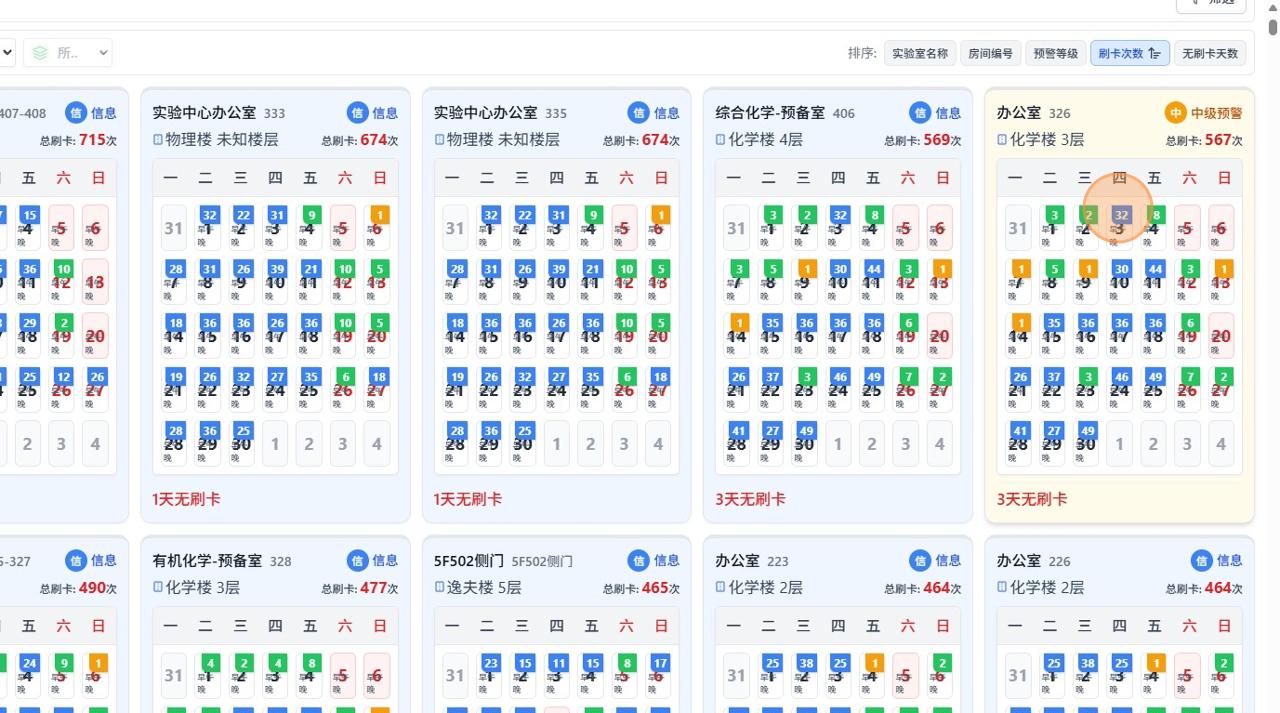1280x713 pixels.
Task: Click 5F502侧门 card title
Action: click(469, 561)
